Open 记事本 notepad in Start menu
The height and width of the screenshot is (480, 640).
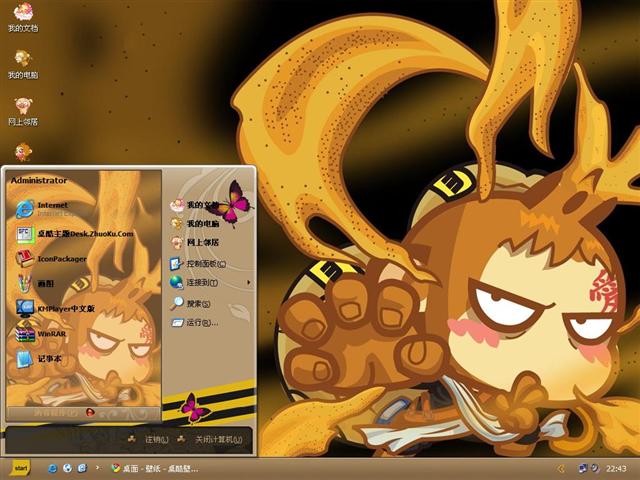(x=38, y=358)
